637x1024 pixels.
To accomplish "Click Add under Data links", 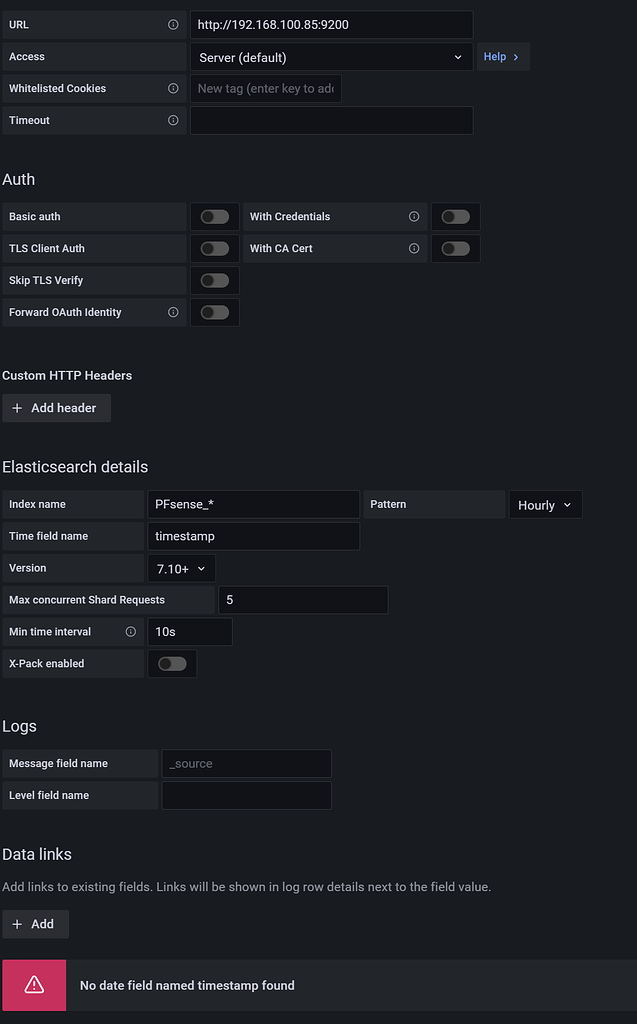I will click(35, 924).
